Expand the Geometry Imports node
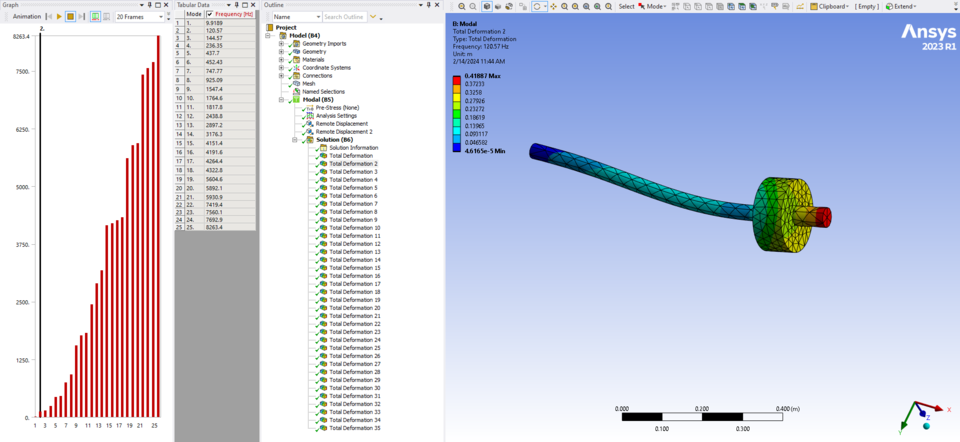 point(282,43)
